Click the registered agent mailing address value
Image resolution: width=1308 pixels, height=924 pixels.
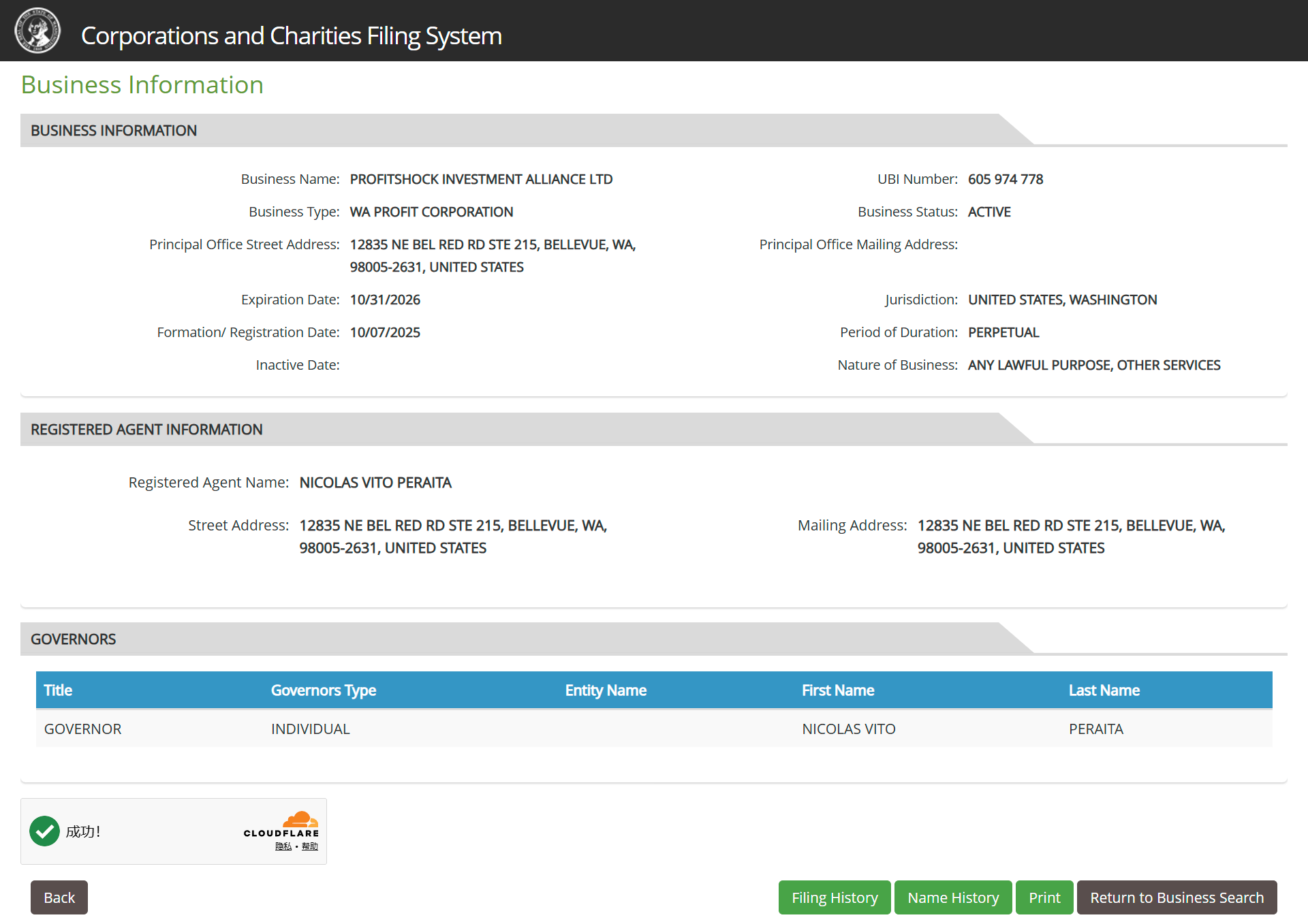[x=1071, y=537]
